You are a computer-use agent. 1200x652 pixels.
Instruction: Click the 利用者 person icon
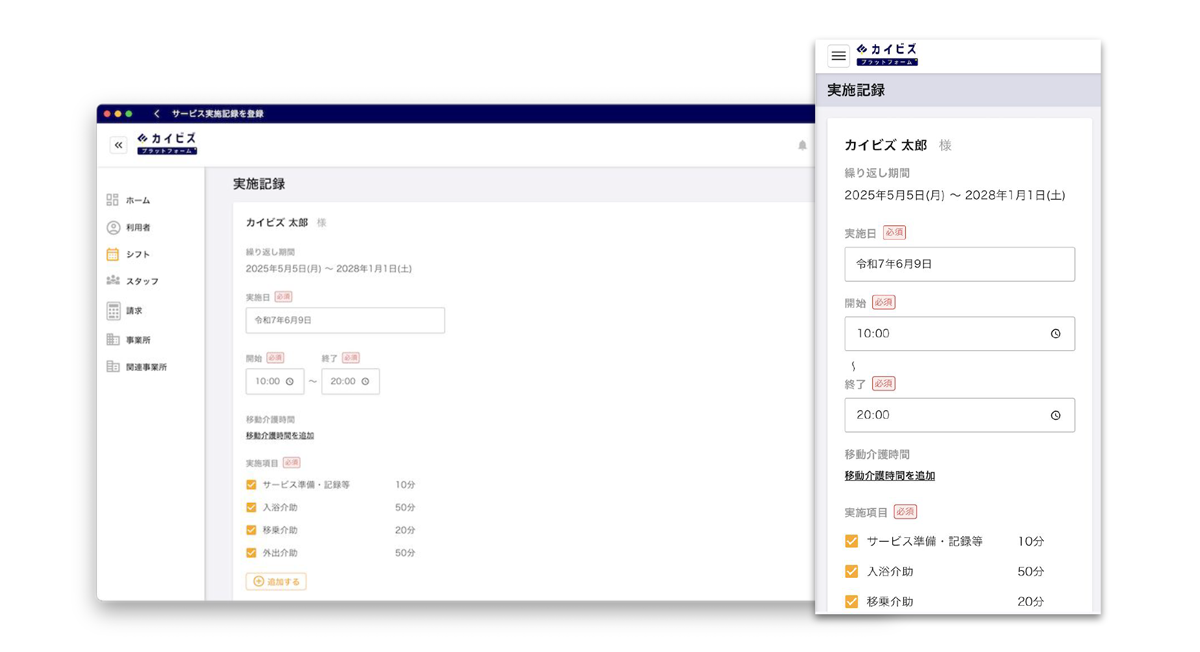[113, 227]
